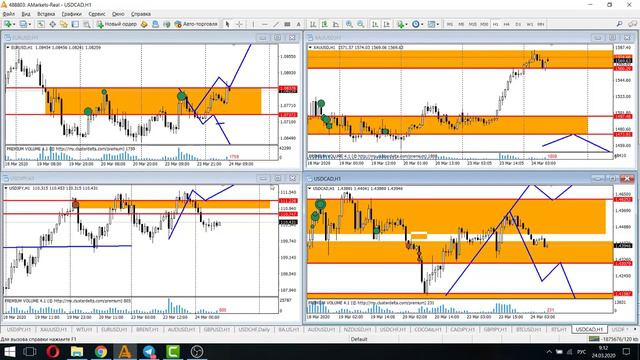Switch chart to line chart
The width and height of the screenshot is (640, 360).
coord(336,24)
